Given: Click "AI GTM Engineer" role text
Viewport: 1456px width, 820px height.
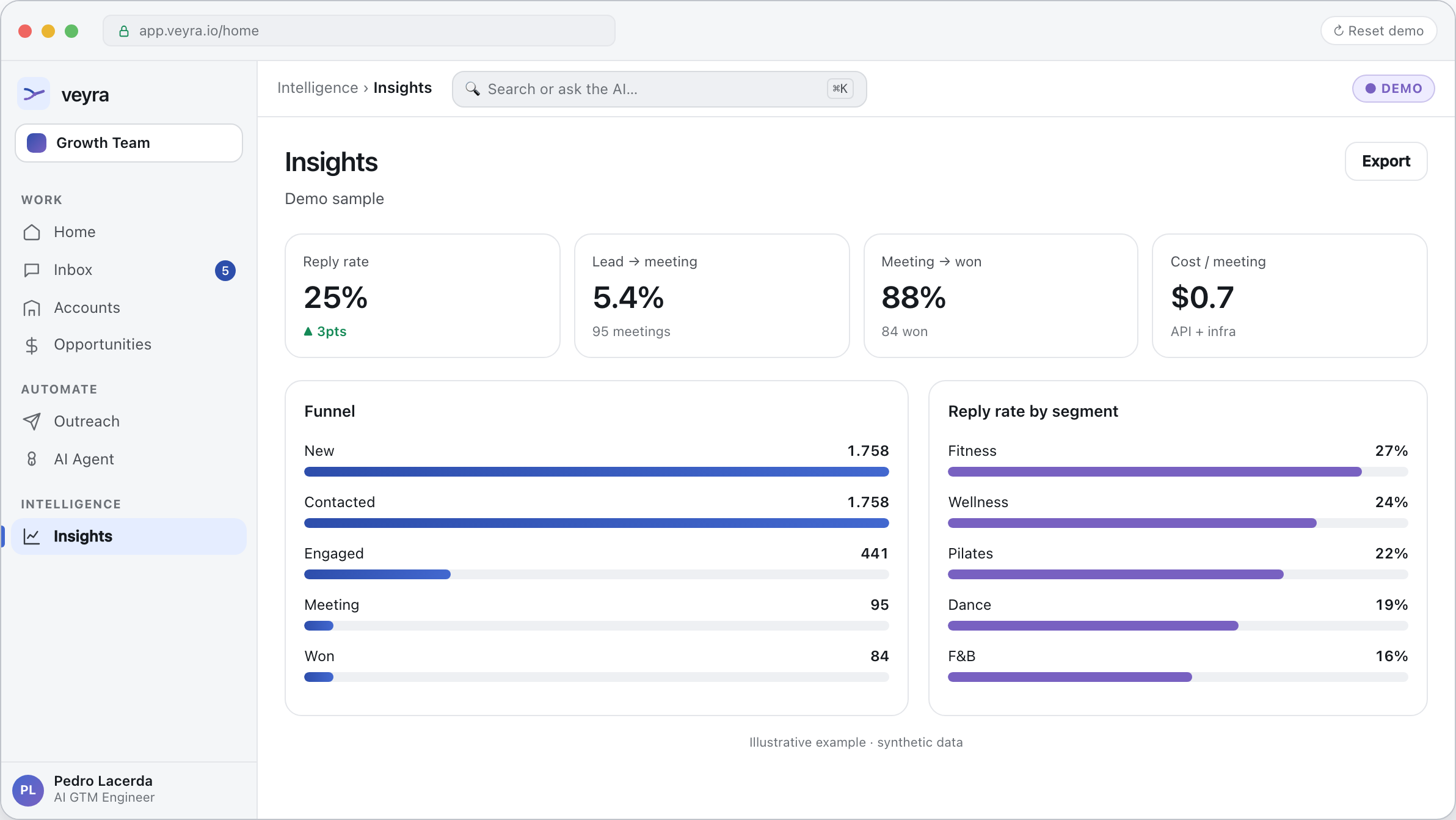Looking at the screenshot, I should pos(104,797).
